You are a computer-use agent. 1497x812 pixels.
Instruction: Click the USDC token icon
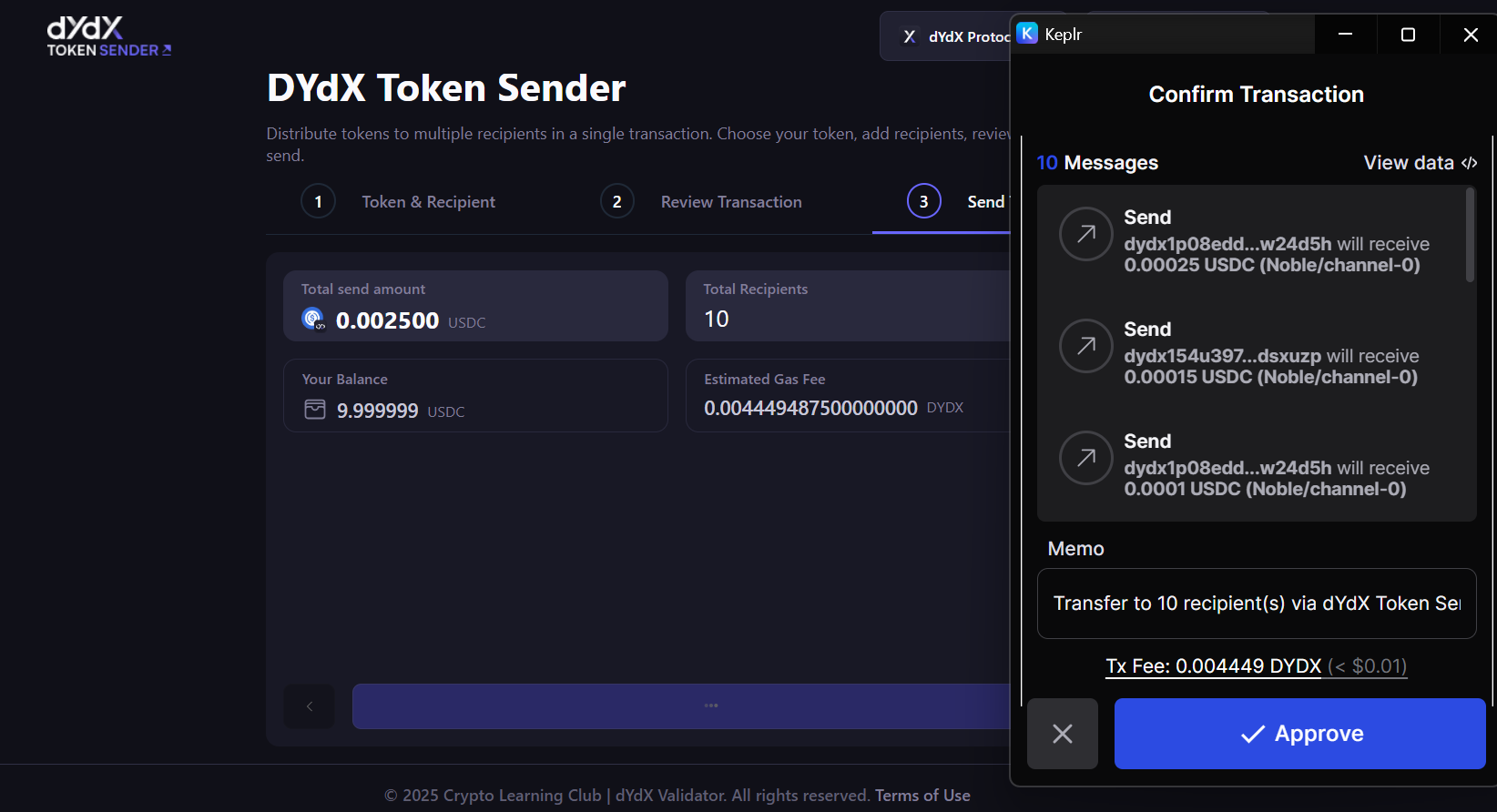(x=313, y=319)
